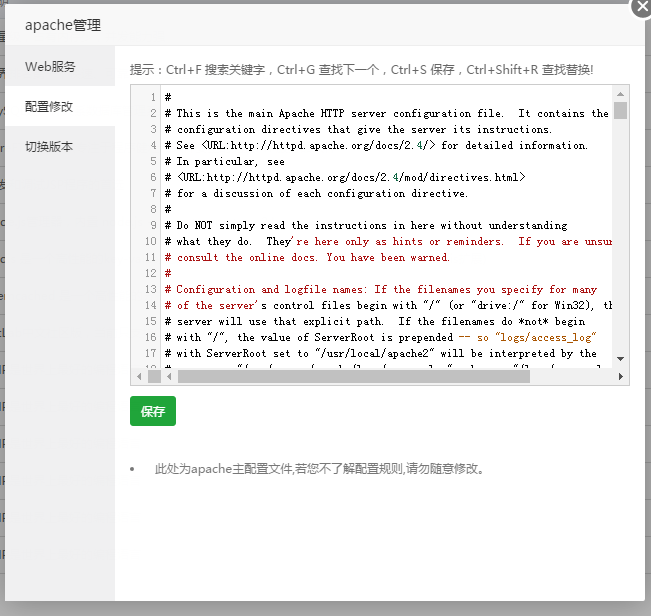Click line 3 'configuration directives that give the server'
651x616 pixels.
[358, 130]
